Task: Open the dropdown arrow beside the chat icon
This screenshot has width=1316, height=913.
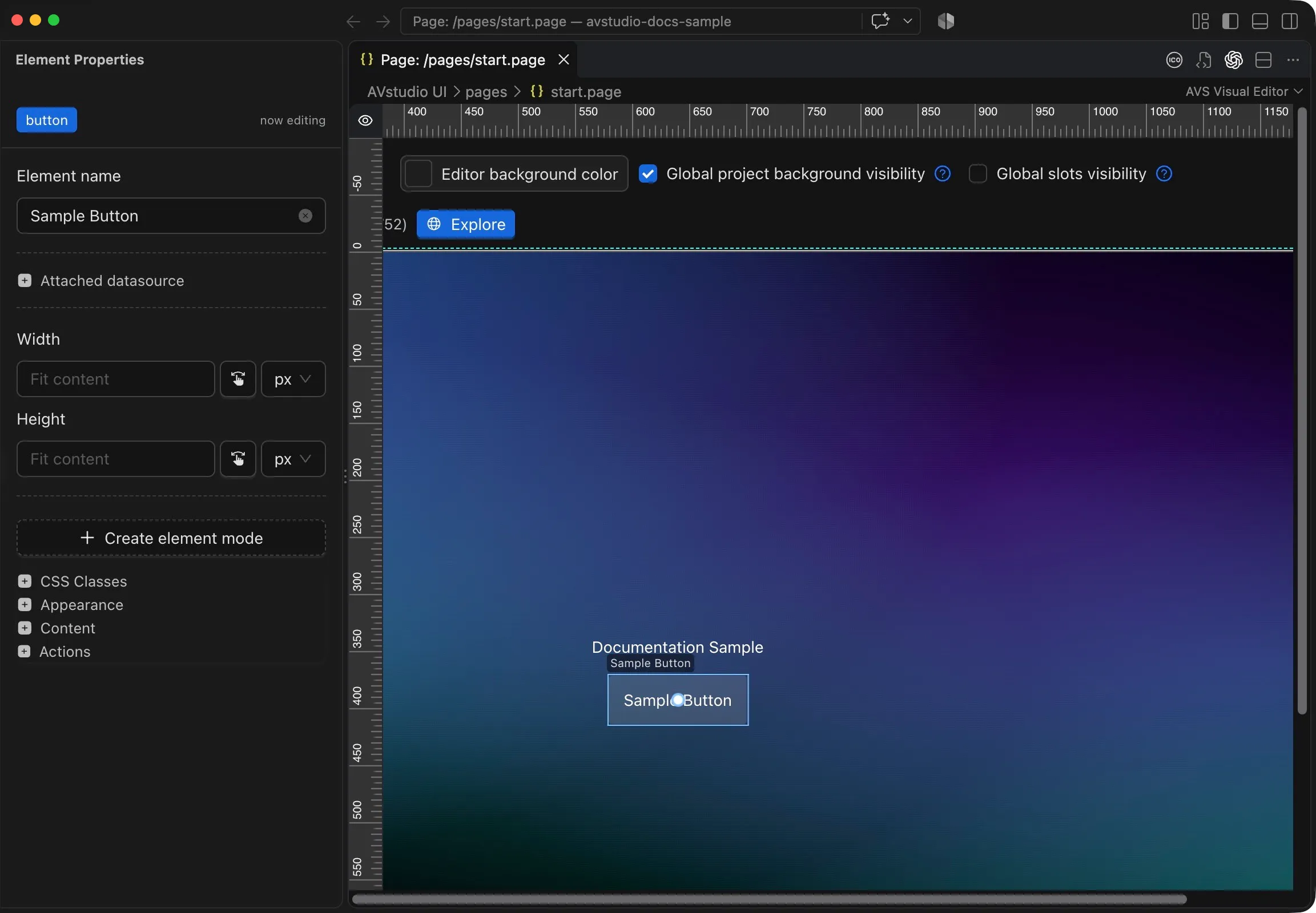Action: pyautogui.click(x=907, y=21)
